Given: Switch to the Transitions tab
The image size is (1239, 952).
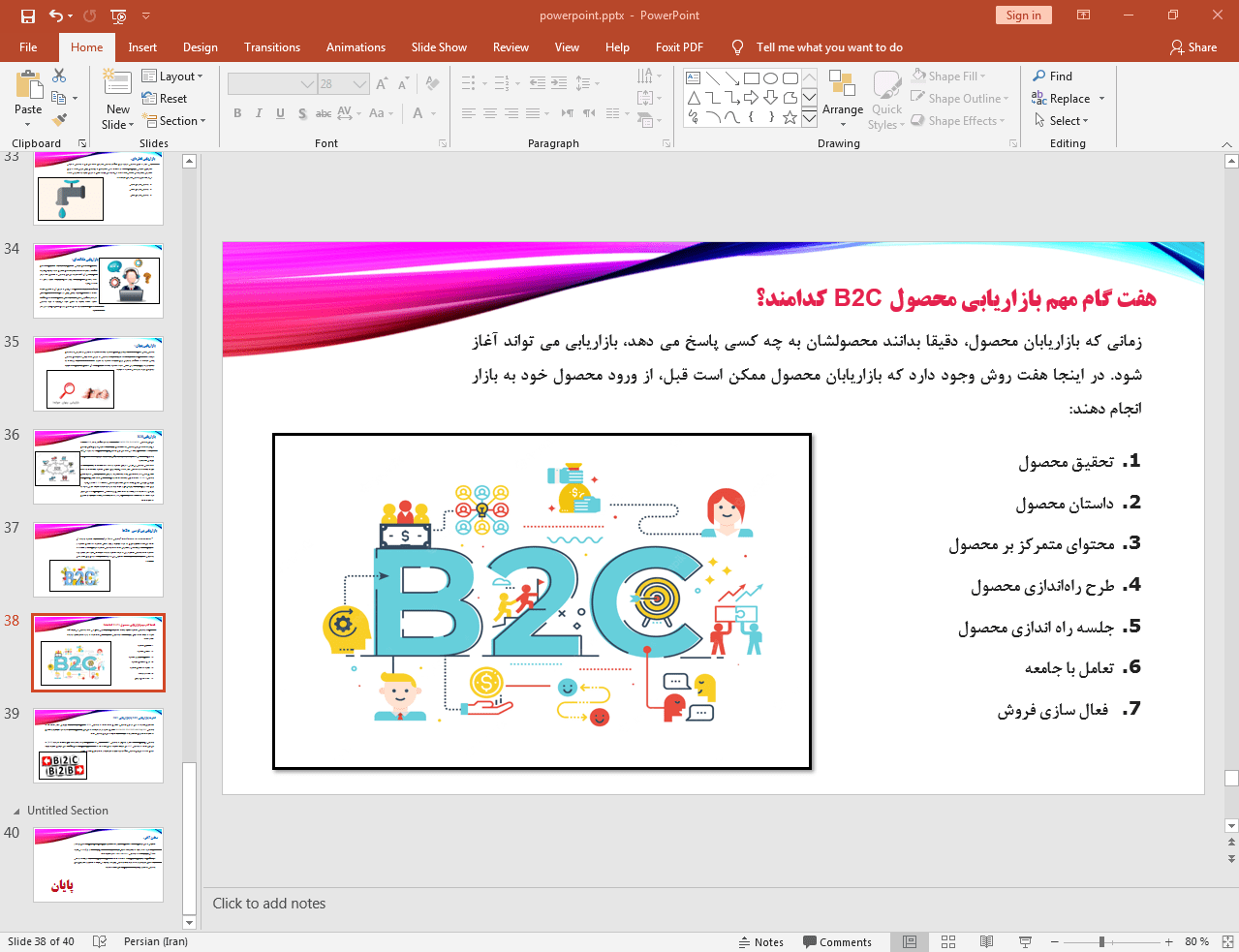Looking at the screenshot, I should [272, 47].
